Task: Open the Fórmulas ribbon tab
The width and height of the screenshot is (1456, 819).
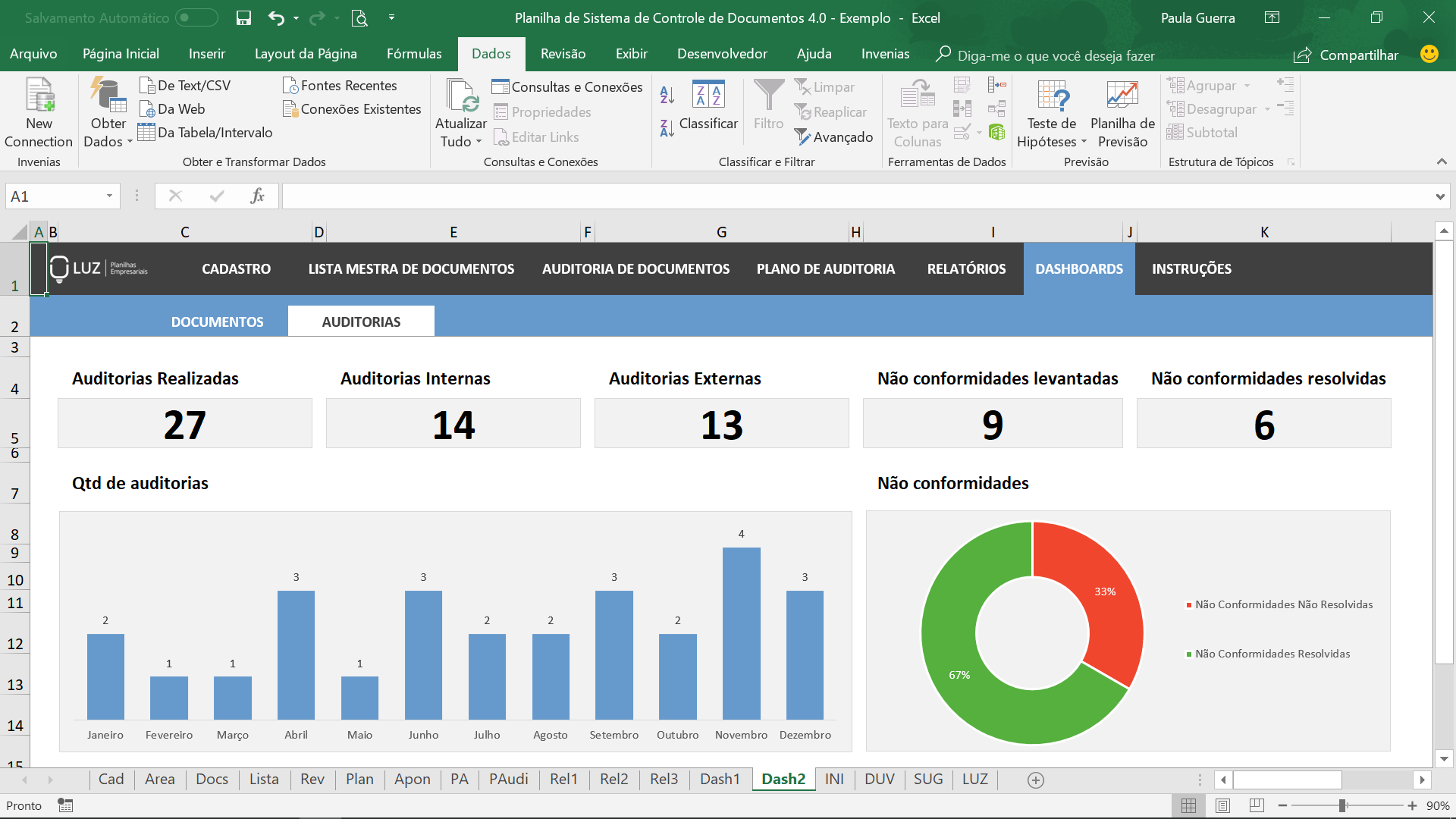Action: (414, 54)
